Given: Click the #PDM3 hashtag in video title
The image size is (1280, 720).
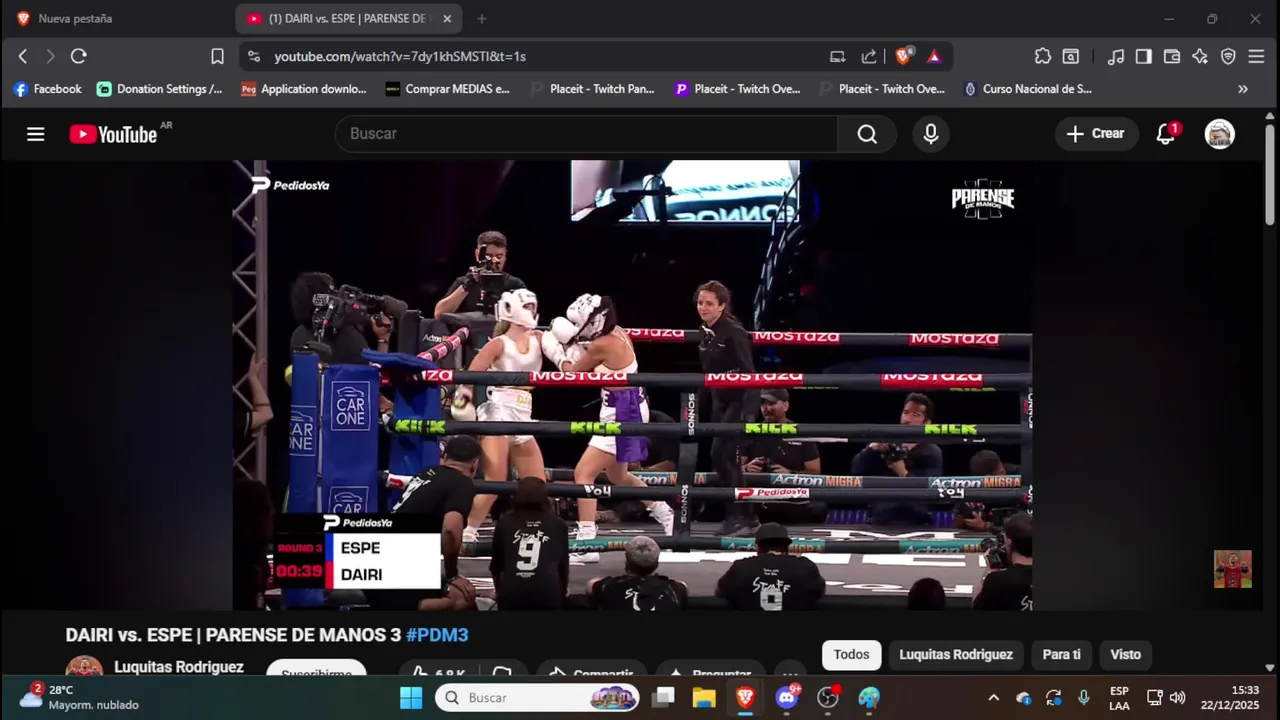Looking at the screenshot, I should [x=437, y=635].
